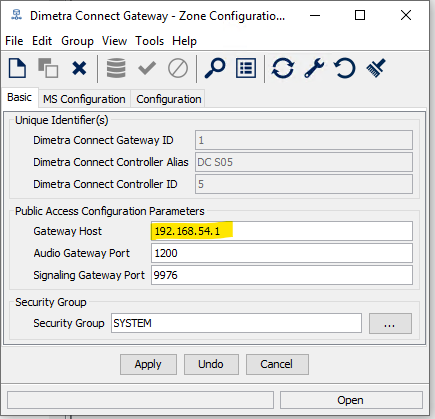The height and width of the screenshot is (419, 435).
Task: Click the list view toolbar icon
Action: (x=246, y=68)
